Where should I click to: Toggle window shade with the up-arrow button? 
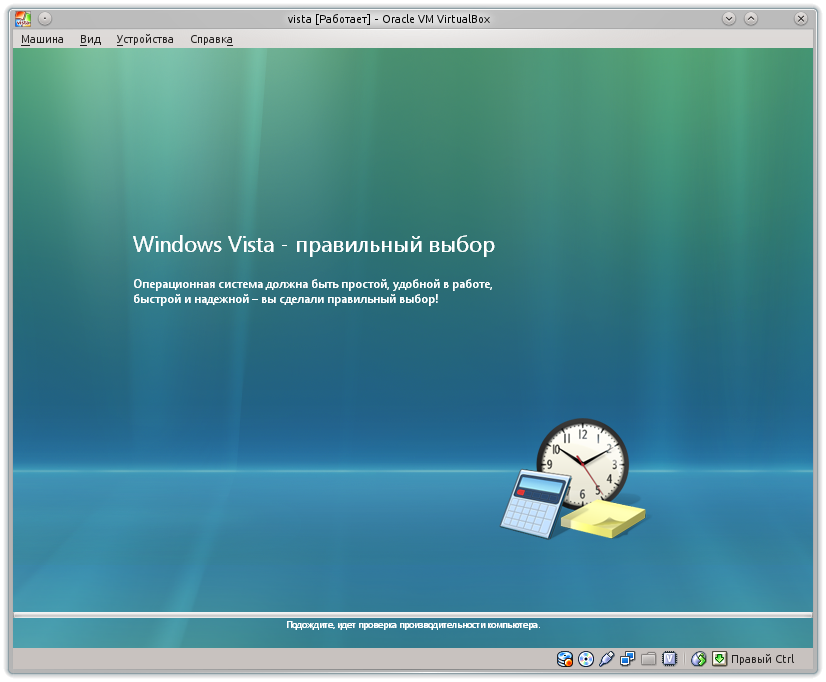point(749,17)
